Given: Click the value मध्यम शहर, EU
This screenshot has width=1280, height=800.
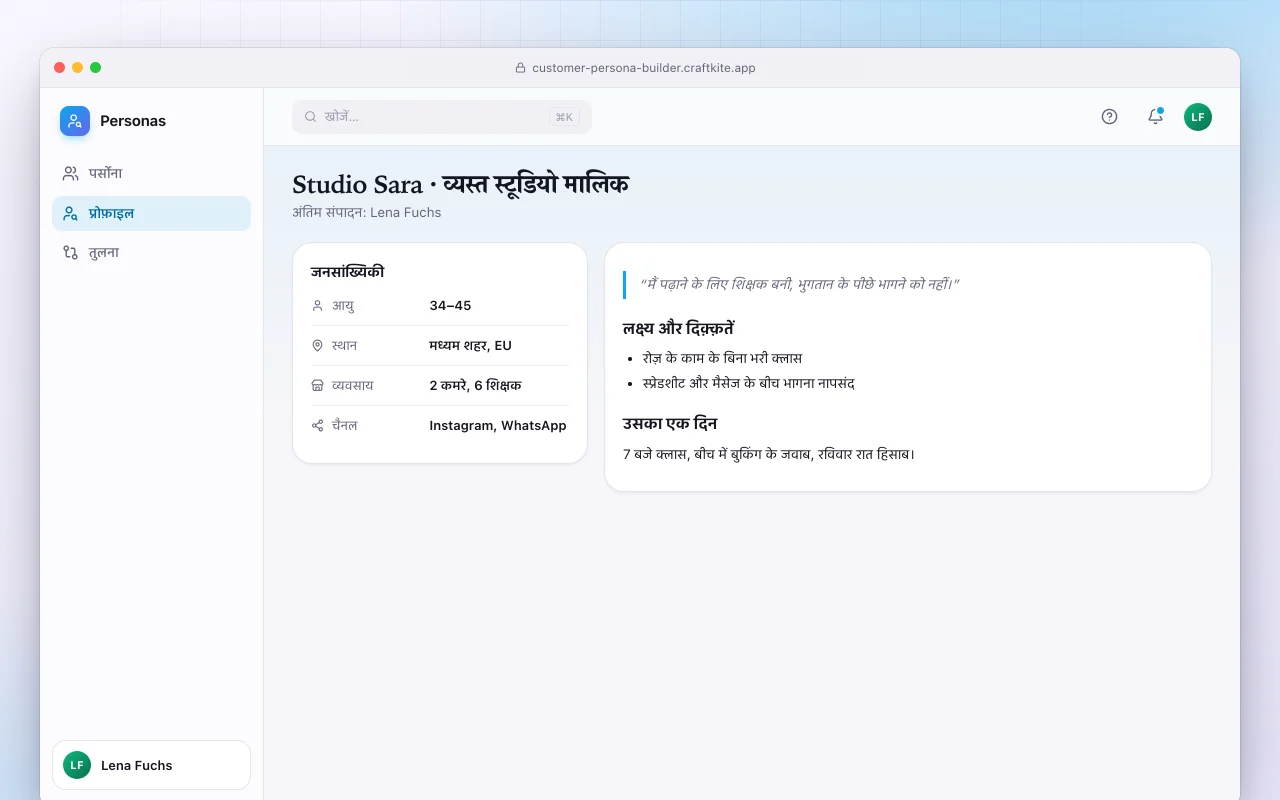Looking at the screenshot, I should (470, 346).
